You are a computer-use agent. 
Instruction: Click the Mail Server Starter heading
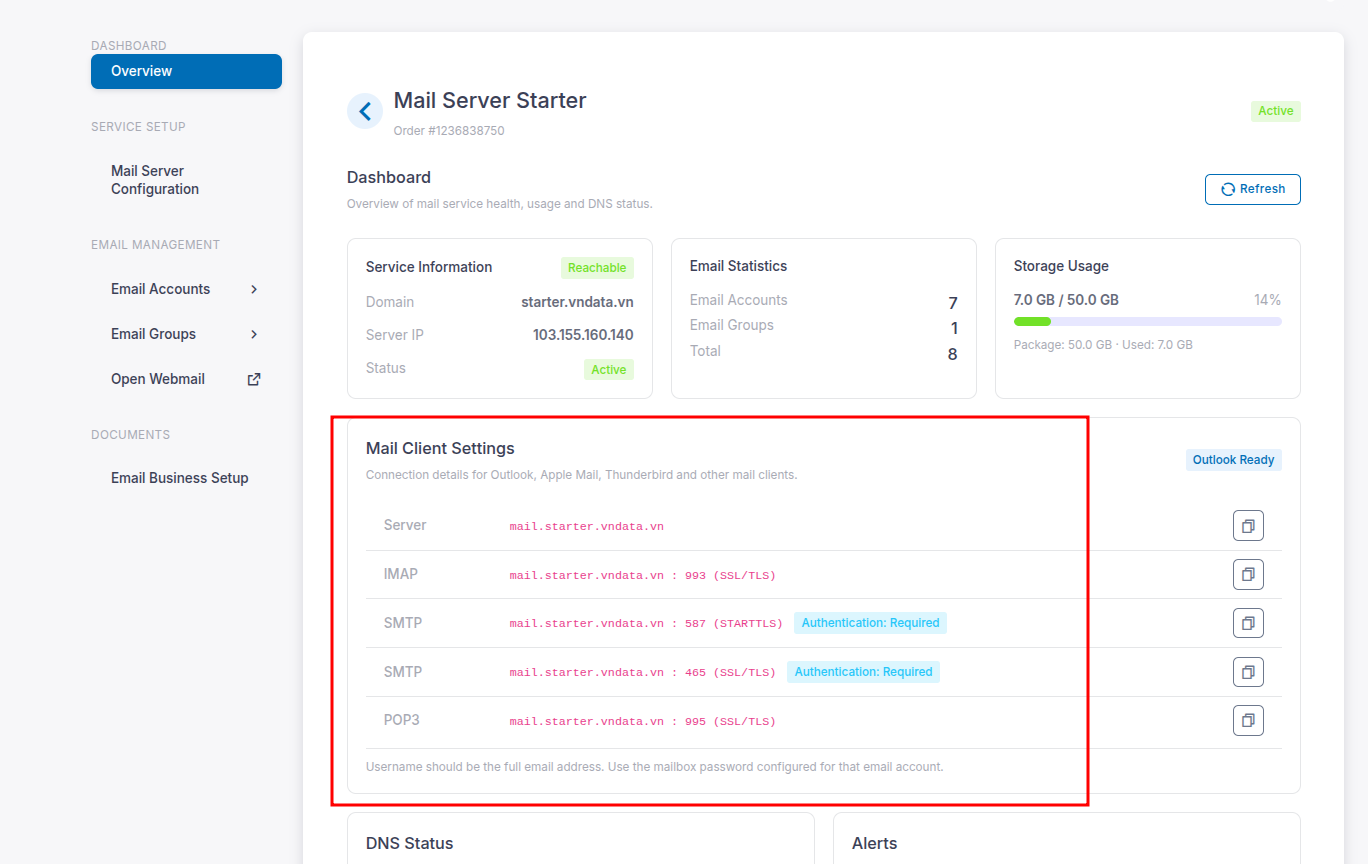tap(490, 100)
